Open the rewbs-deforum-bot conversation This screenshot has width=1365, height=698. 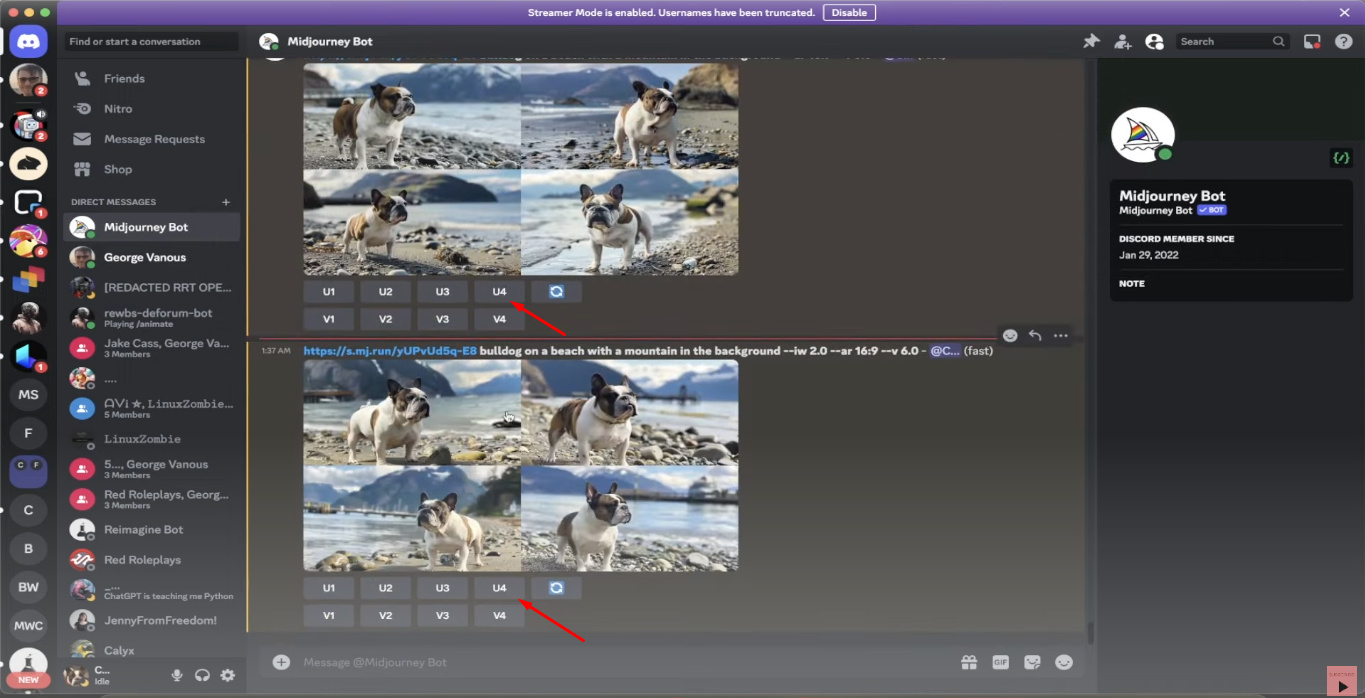click(152, 318)
